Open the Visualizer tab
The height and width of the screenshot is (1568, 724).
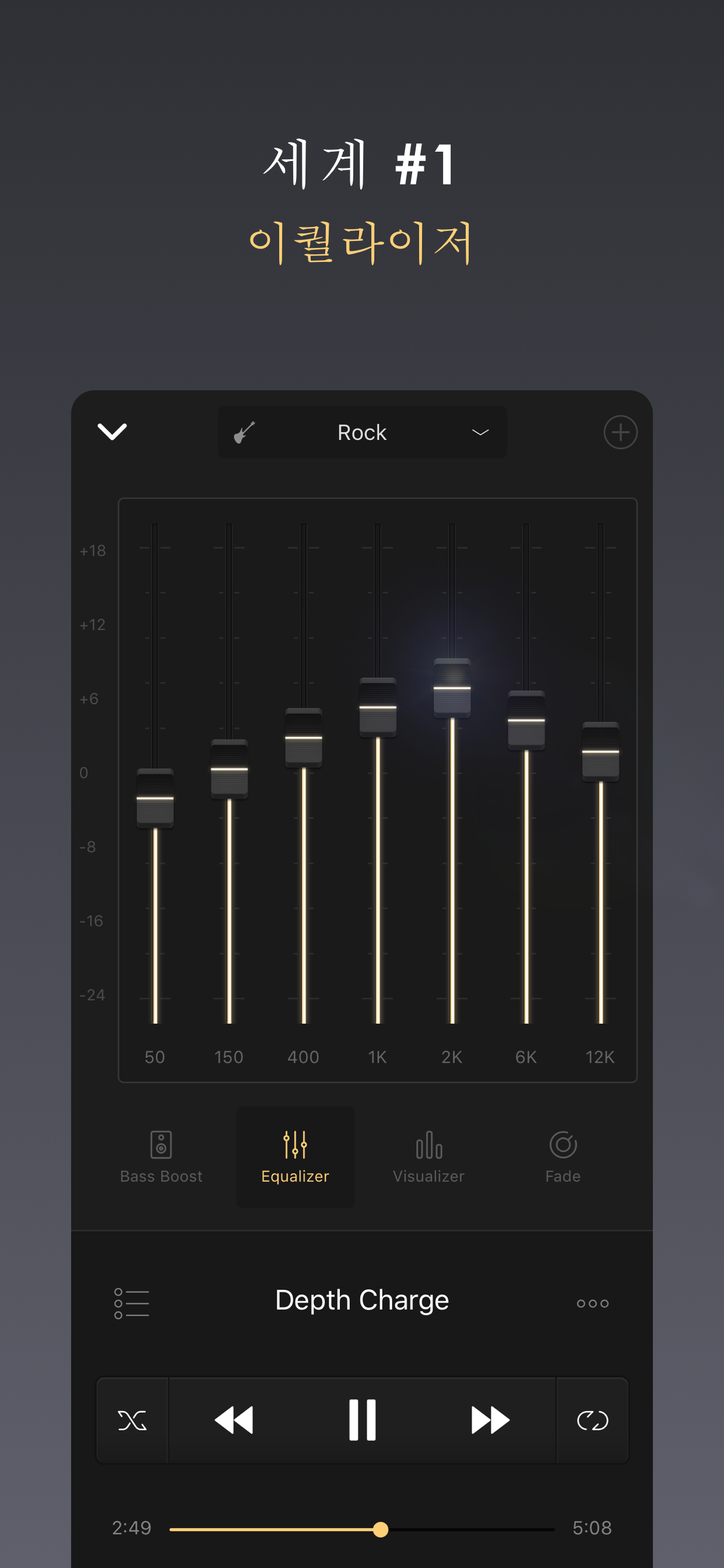(429, 1157)
